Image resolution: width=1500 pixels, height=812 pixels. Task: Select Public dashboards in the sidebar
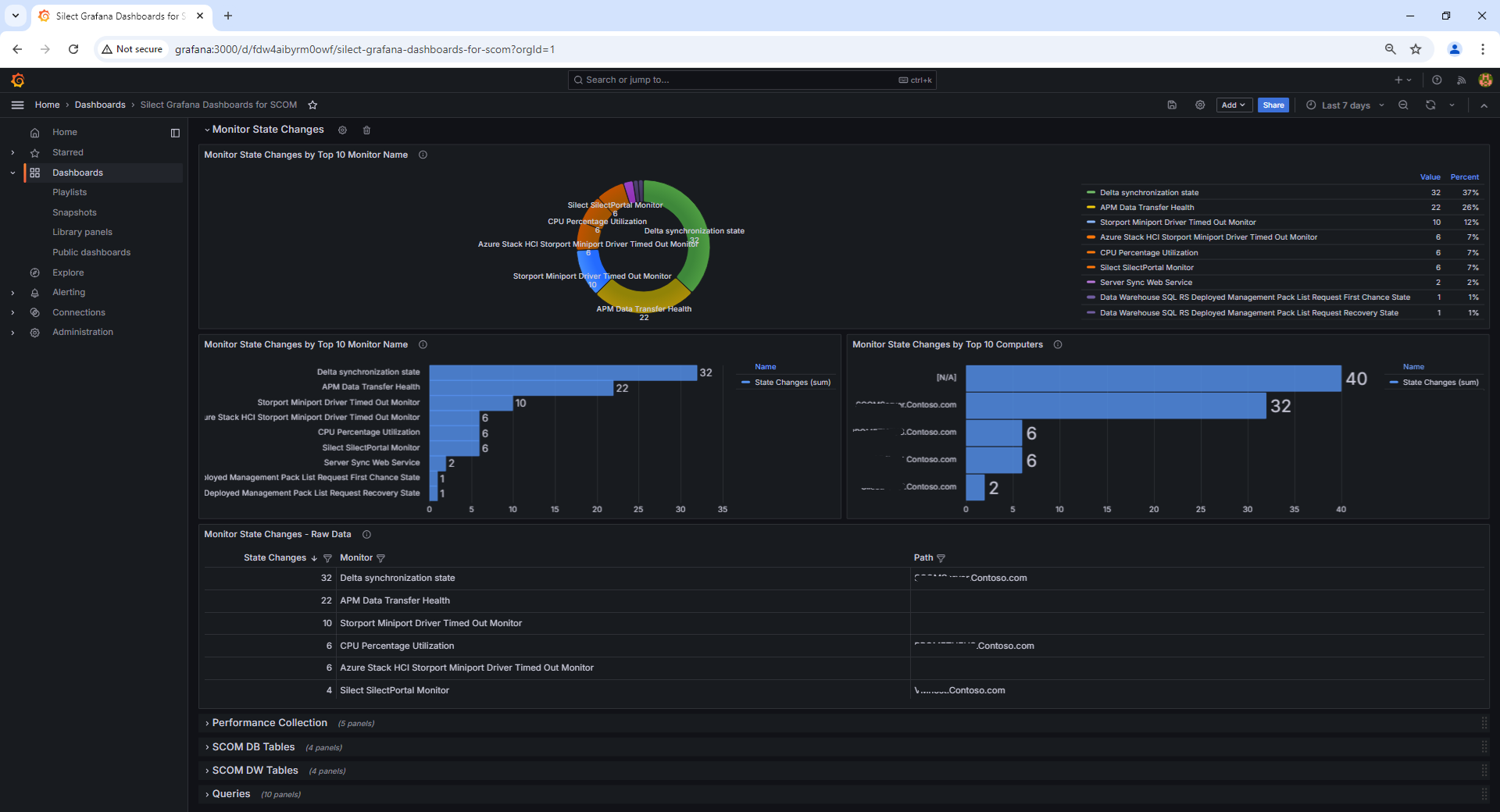click(91, 252)
